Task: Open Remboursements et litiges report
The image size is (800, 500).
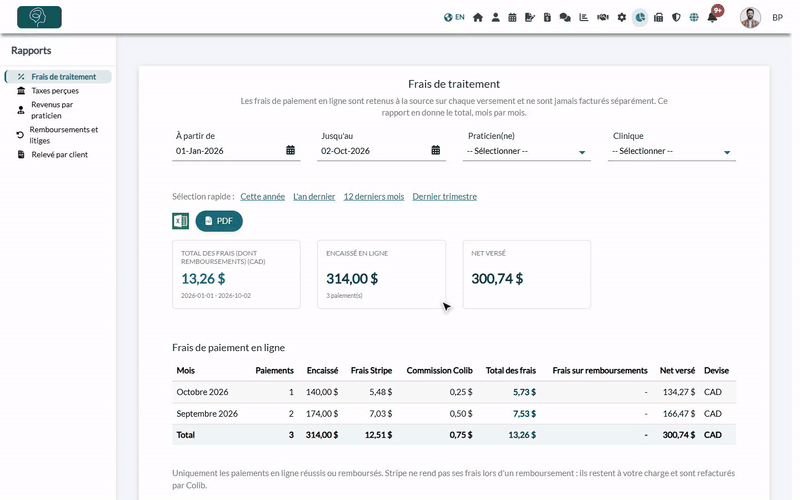Action: (x=63, y=135)
